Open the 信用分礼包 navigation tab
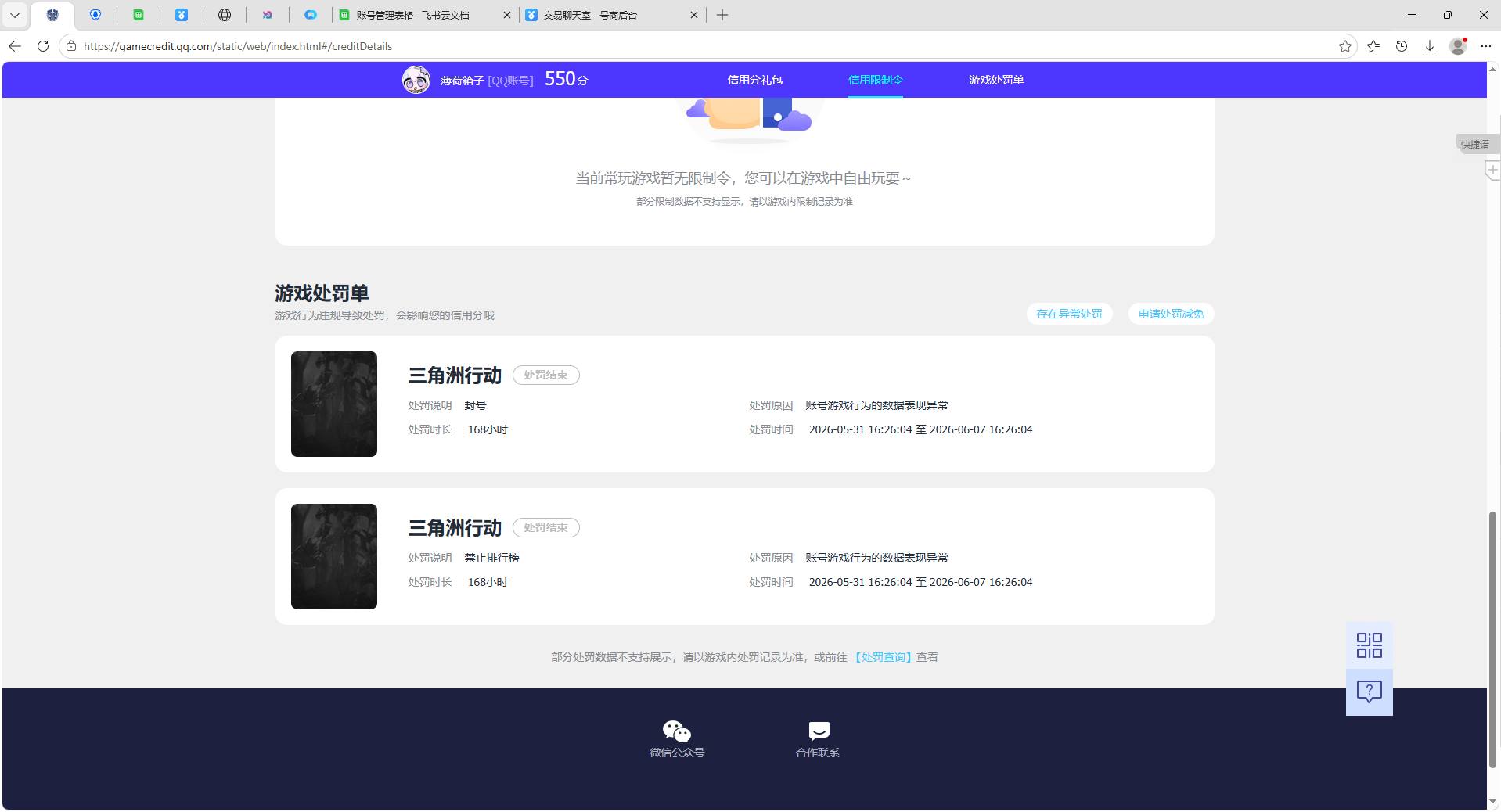Image resolution: width=1501 pixels, height=812 pixels. click(x=754, y=80)
